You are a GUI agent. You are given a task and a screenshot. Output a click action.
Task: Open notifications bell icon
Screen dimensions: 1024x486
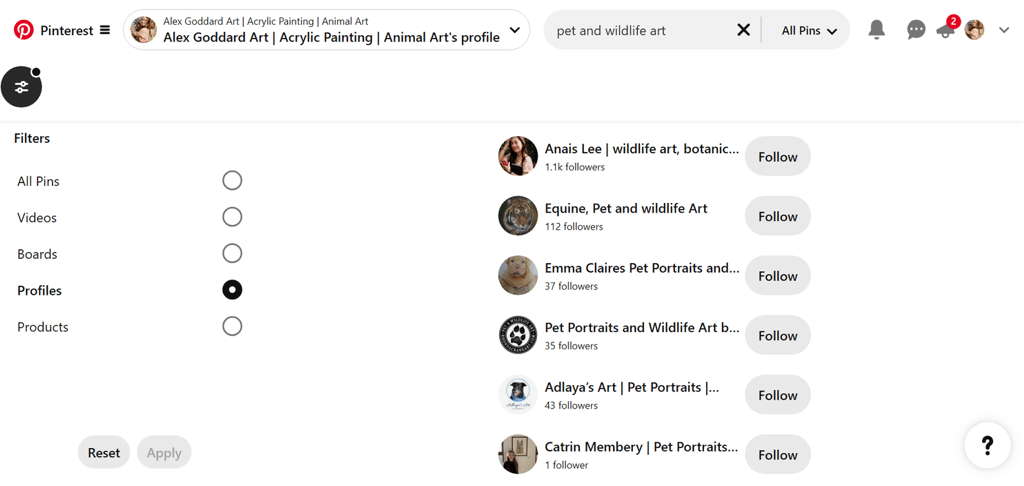876,30
